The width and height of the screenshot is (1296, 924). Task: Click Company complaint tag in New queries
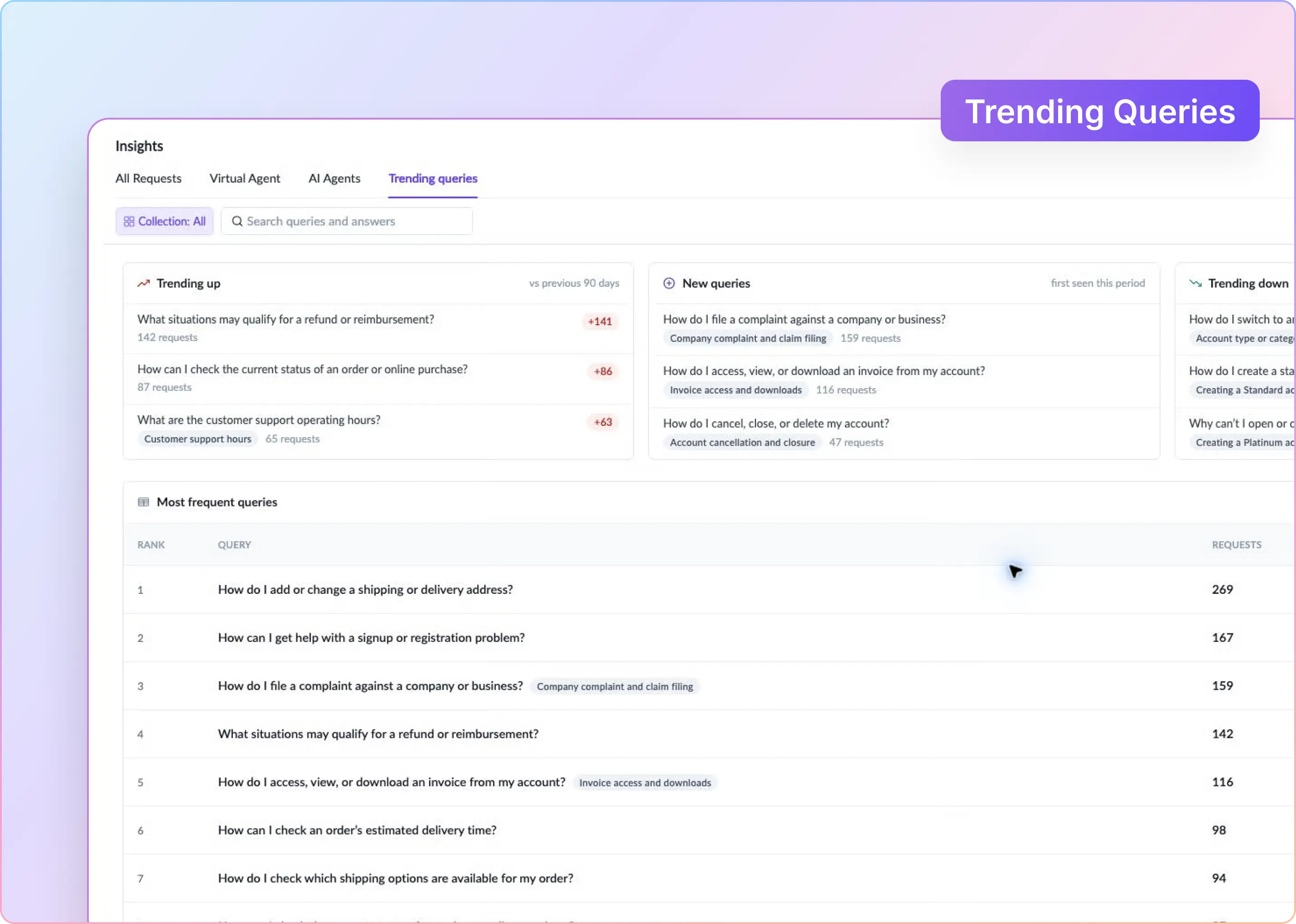748,338
